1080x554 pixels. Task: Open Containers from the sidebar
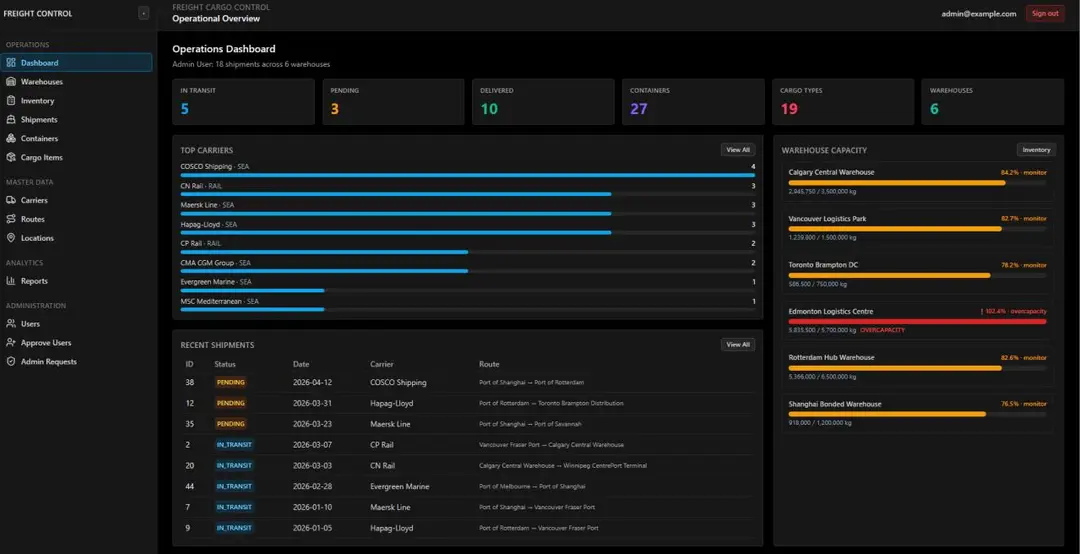(76, 138)
